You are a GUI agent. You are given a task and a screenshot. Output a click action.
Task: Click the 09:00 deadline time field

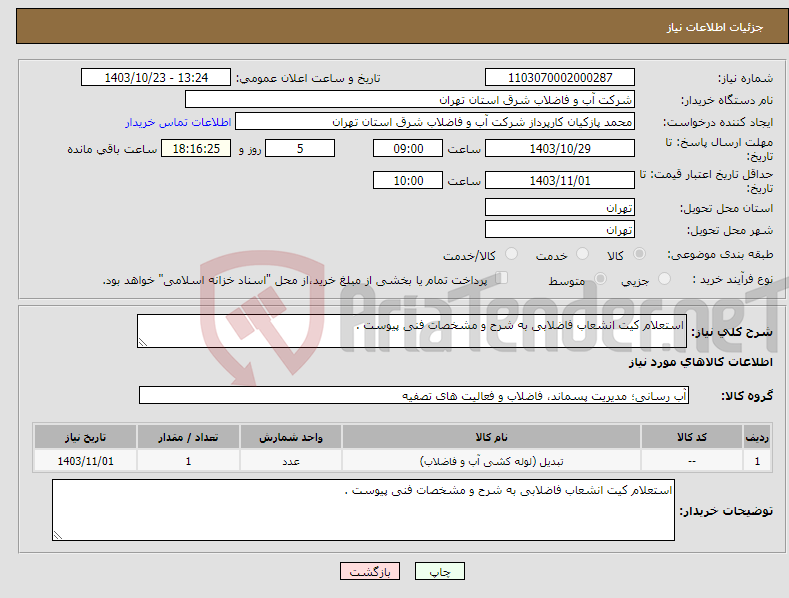tap(408, 148)
